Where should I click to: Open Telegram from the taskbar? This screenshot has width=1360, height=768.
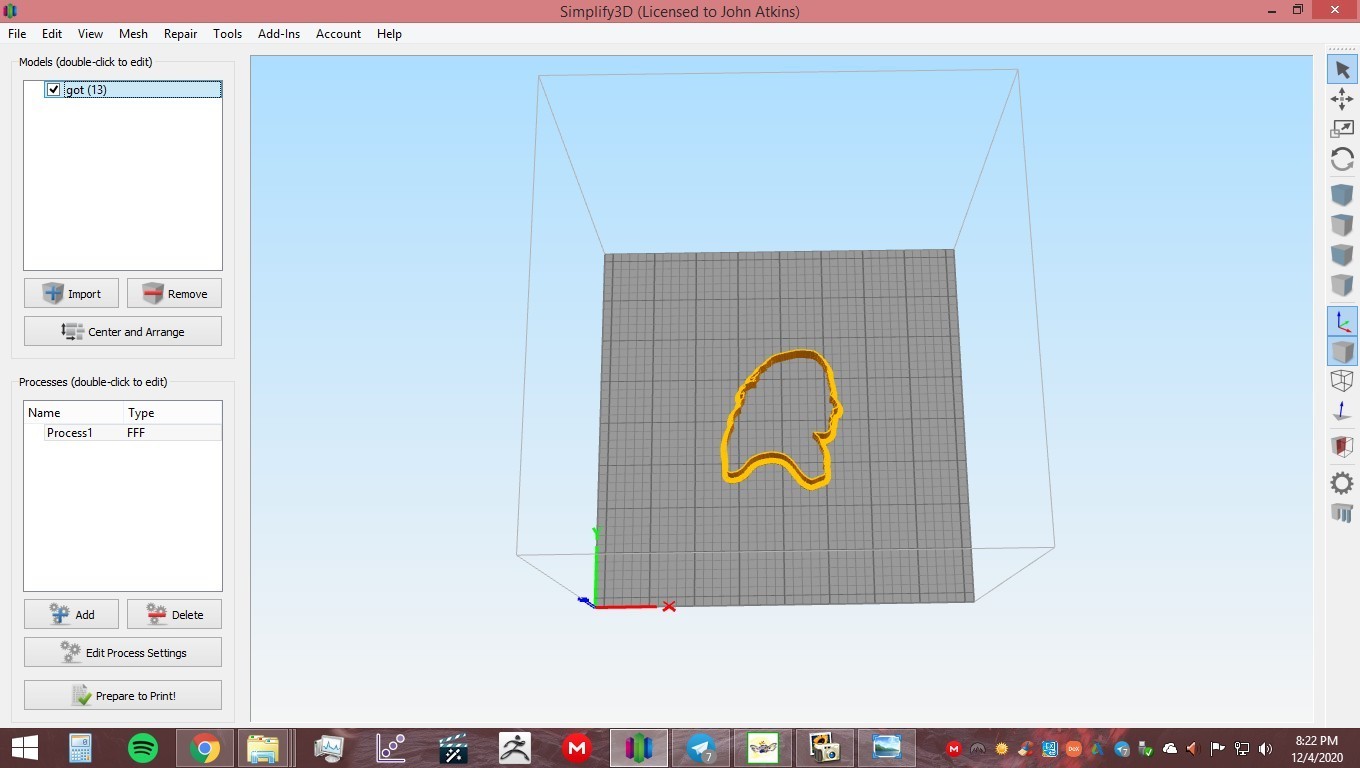pyautogui.click(x=700, y=748)
